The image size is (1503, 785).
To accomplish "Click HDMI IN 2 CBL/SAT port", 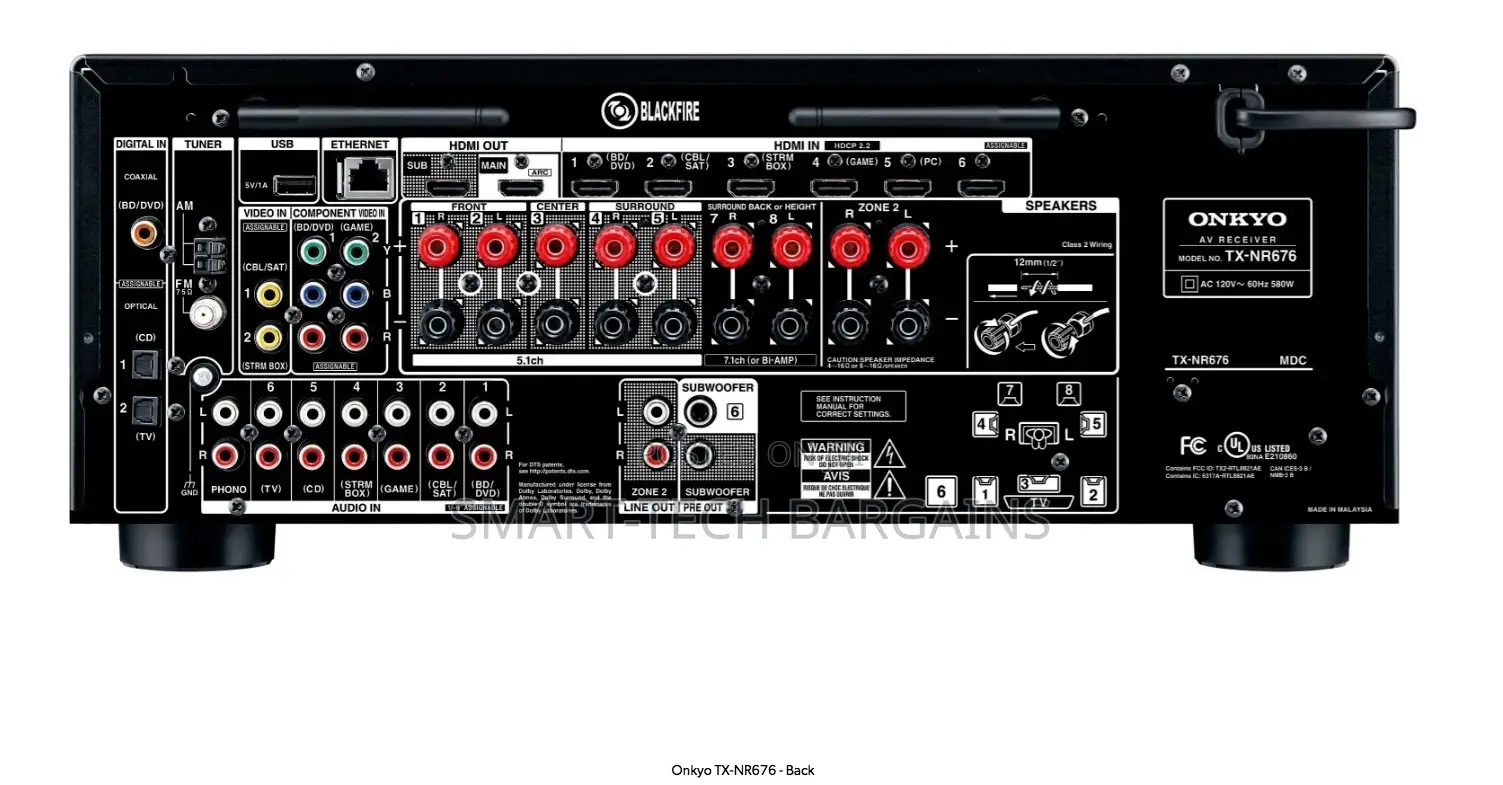I will point(668,187).
